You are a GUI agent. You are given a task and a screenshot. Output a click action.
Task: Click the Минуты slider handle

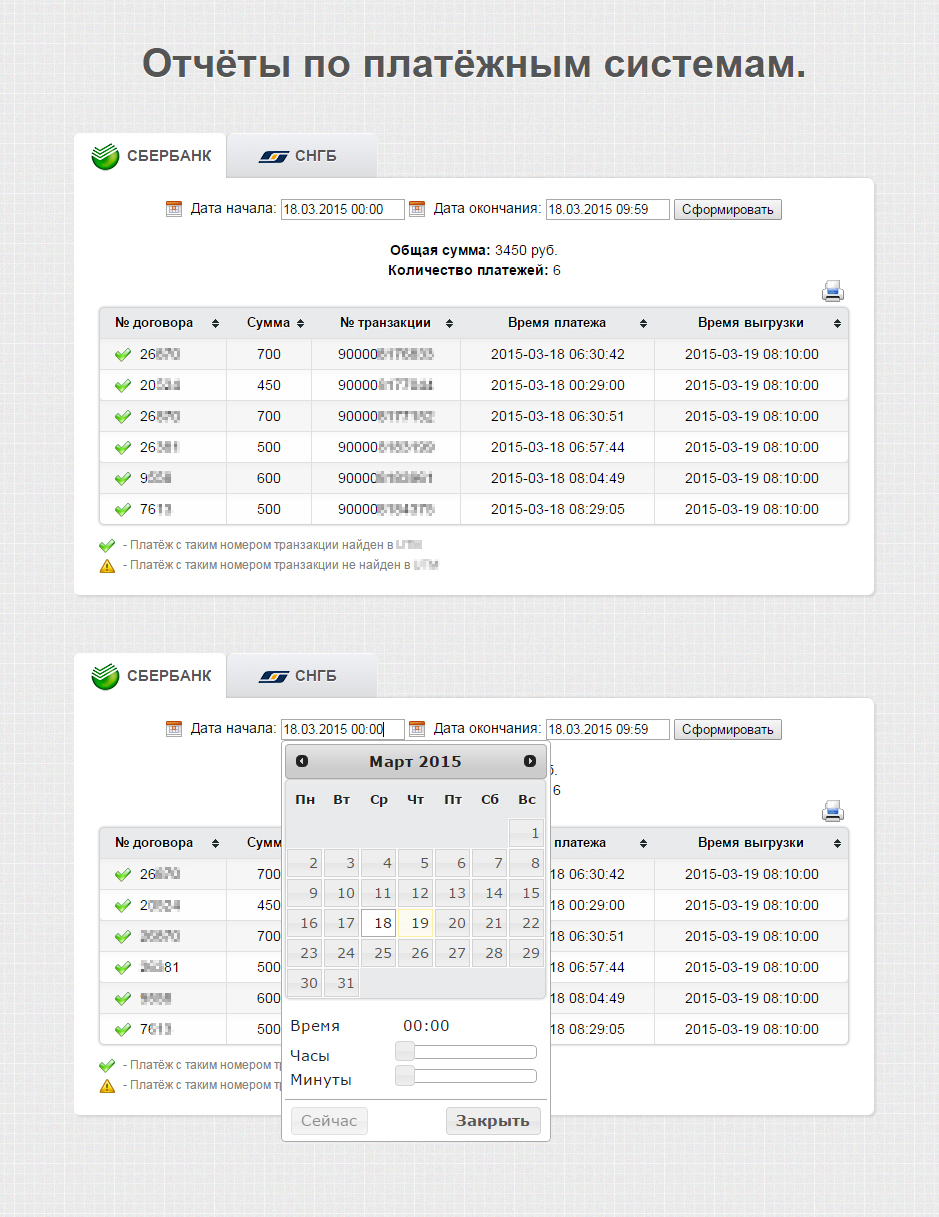[x=405, y=1076]
